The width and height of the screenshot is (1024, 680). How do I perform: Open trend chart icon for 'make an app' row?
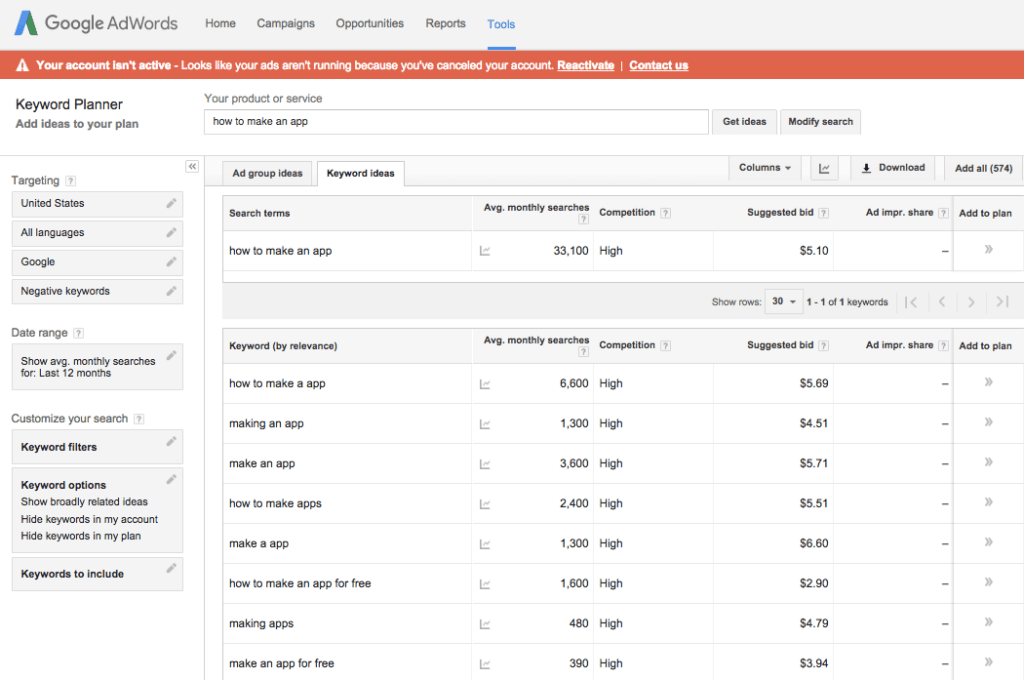[x=485, y=464]
